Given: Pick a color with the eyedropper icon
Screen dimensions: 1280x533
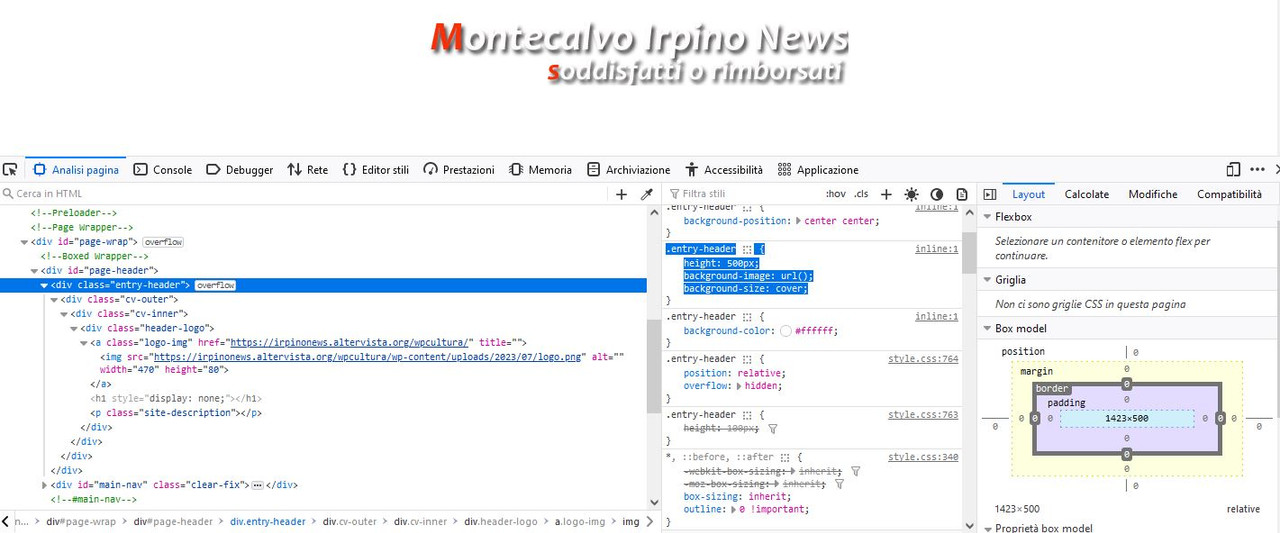Looking at the screenshot, I should [x=646, y=194].
